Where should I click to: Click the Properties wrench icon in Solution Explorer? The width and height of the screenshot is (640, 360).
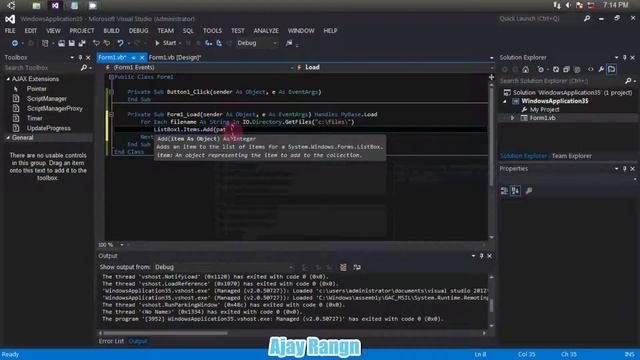point(601,70)
